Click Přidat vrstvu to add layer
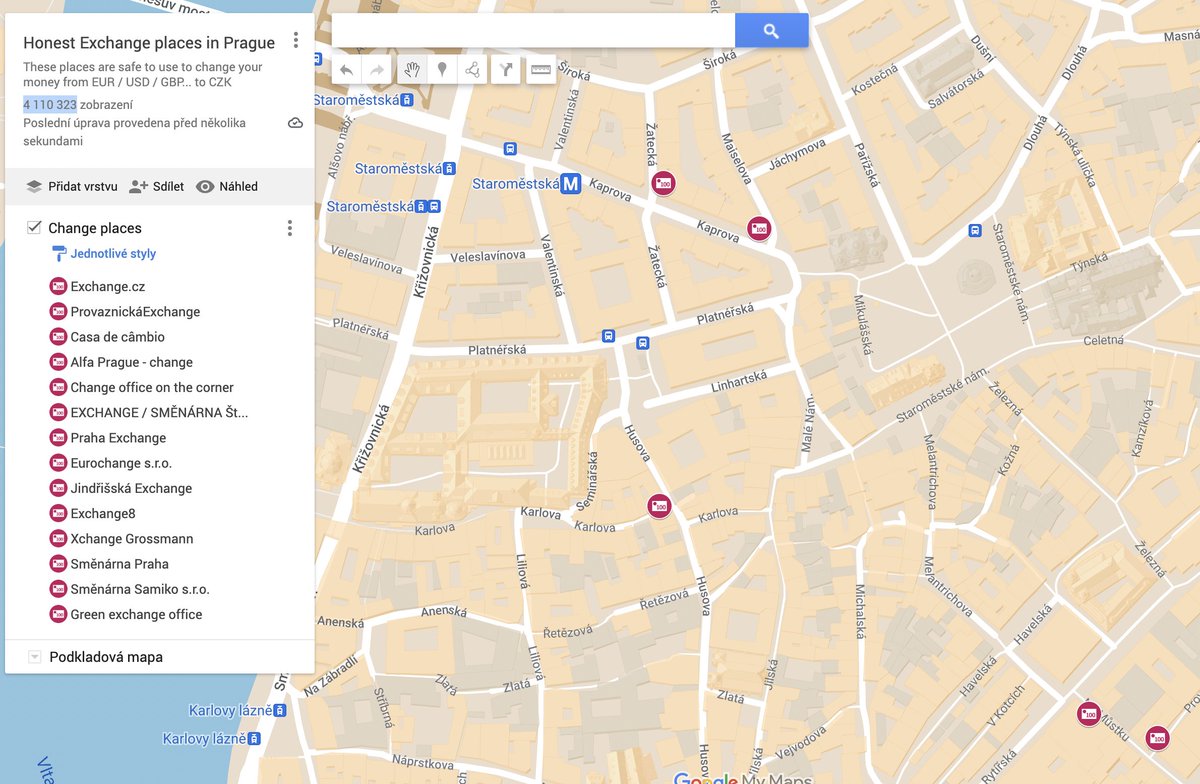1200x784 pixels. 71,186
